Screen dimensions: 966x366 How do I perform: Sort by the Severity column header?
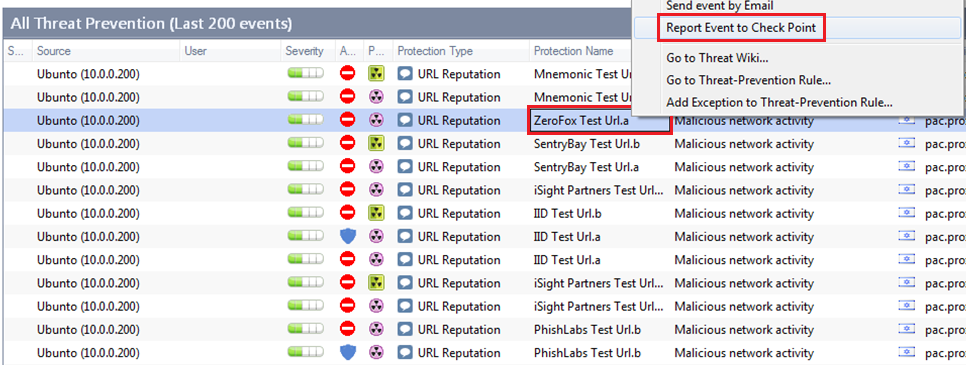click(304, 51)
